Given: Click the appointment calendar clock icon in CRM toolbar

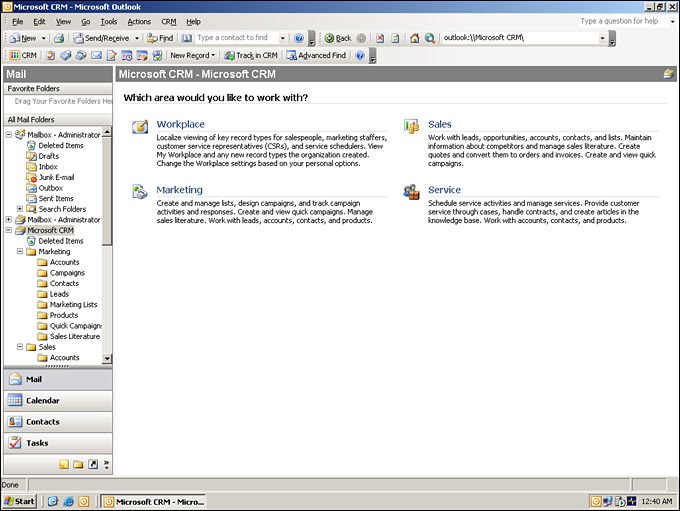Looking at the screenshot, I should click(x=127, y=55).
